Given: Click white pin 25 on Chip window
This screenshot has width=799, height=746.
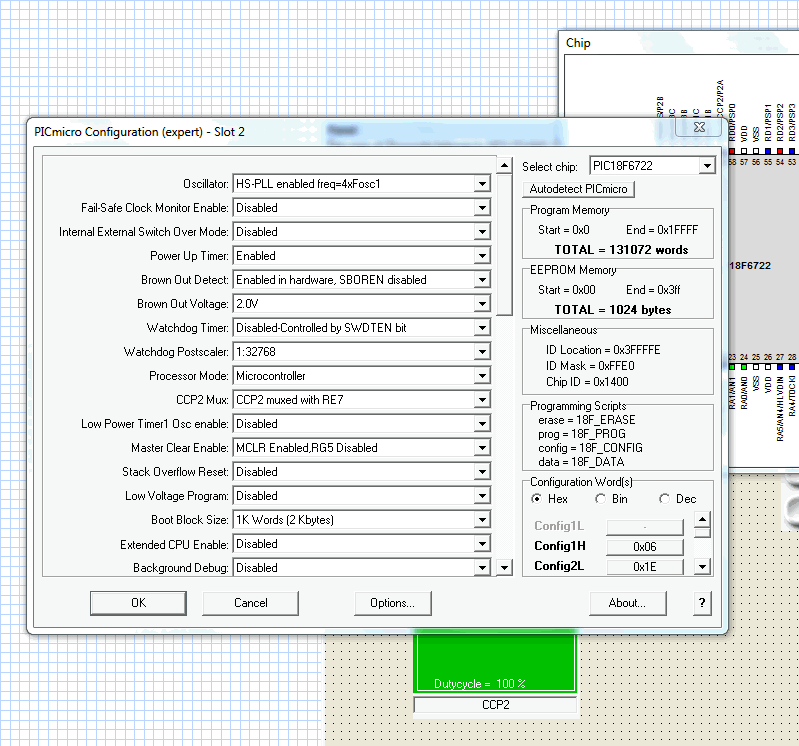Looking at the screenshot, I should [756, 366].
